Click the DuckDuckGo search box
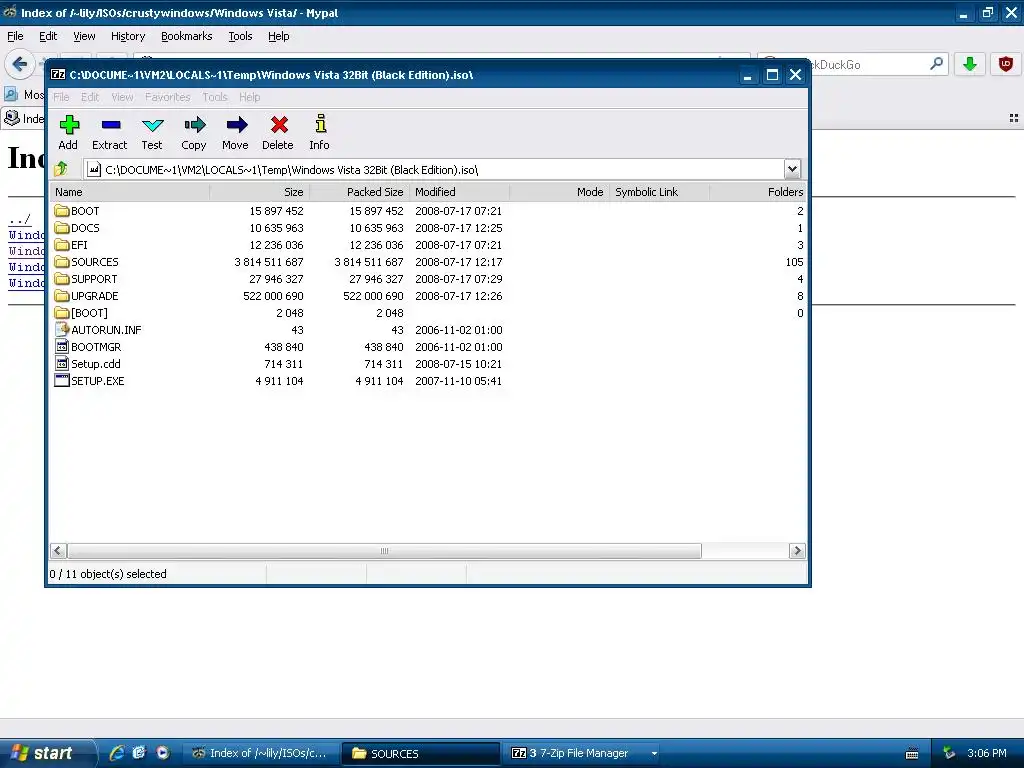This screenshot has width=1024, height=768. [852, 64]
